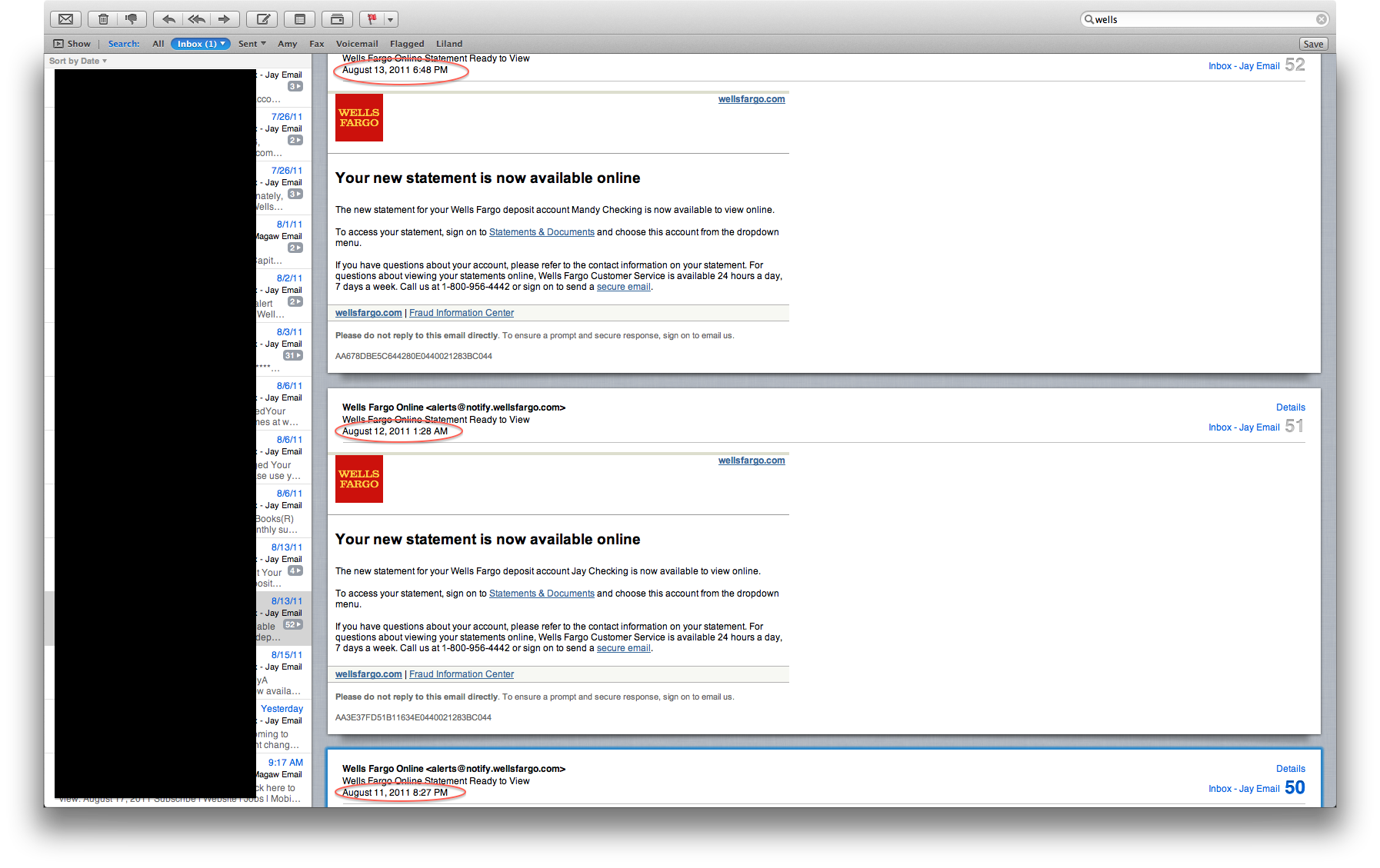Open wellsfargo.com header link in message 51

[752, 461]
